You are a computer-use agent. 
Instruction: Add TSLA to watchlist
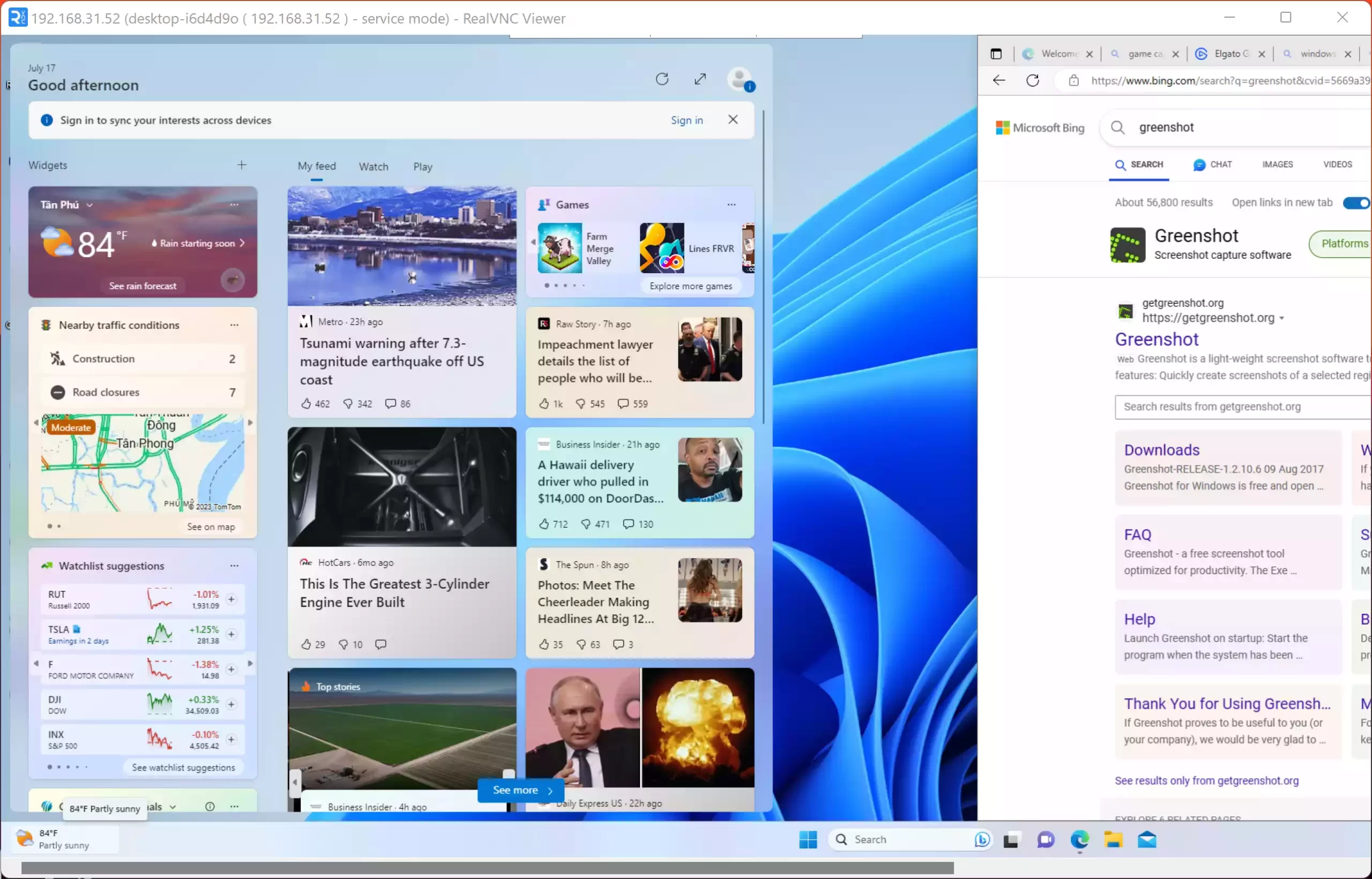[231, 634]
